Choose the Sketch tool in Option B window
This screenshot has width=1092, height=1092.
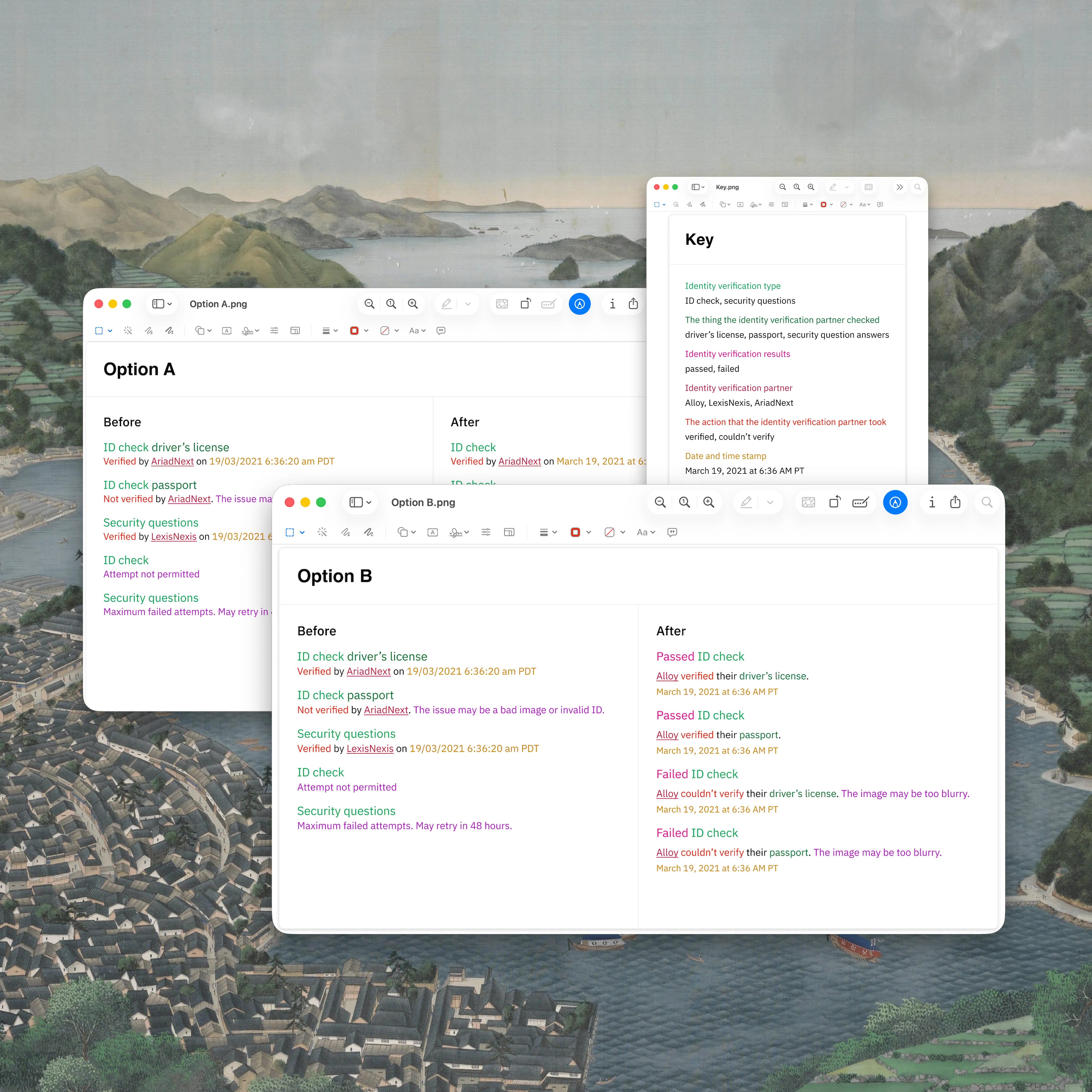[x=345, y=532]
